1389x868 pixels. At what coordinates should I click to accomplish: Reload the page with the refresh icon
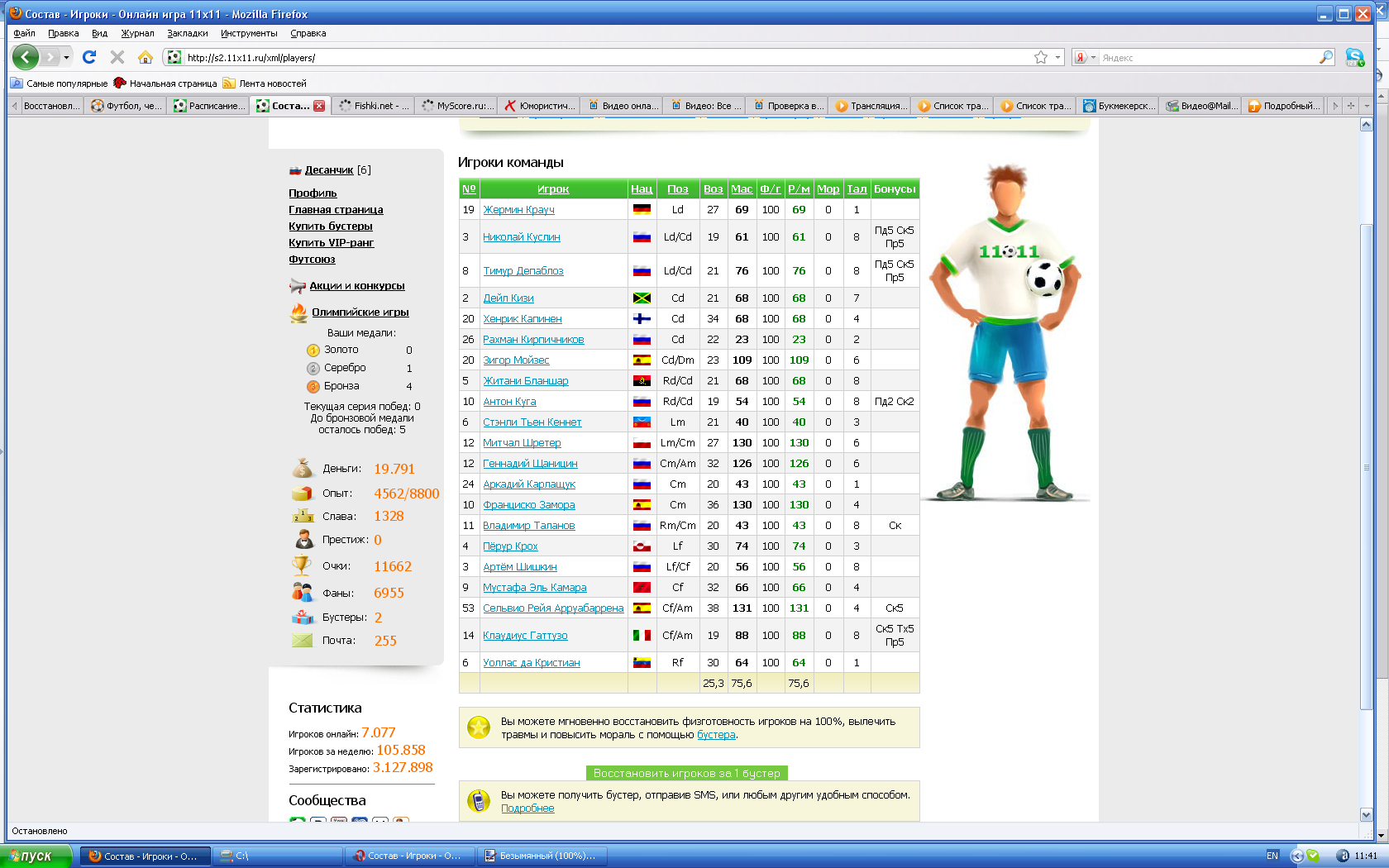point(89,57)
